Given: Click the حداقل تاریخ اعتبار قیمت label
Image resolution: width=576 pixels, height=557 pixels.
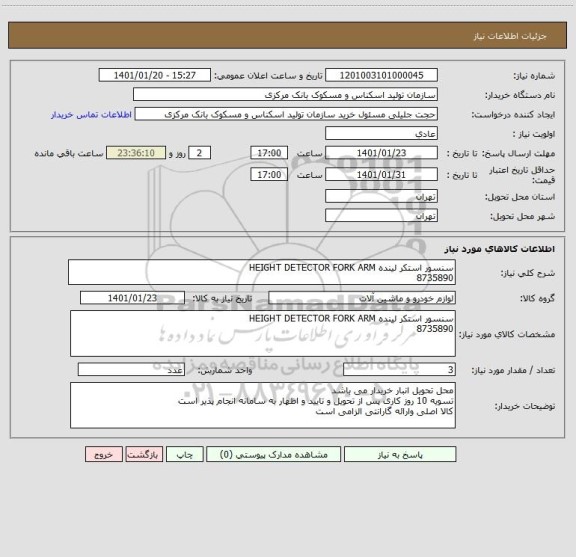Looking at the screenshot, I should point(522,175).
